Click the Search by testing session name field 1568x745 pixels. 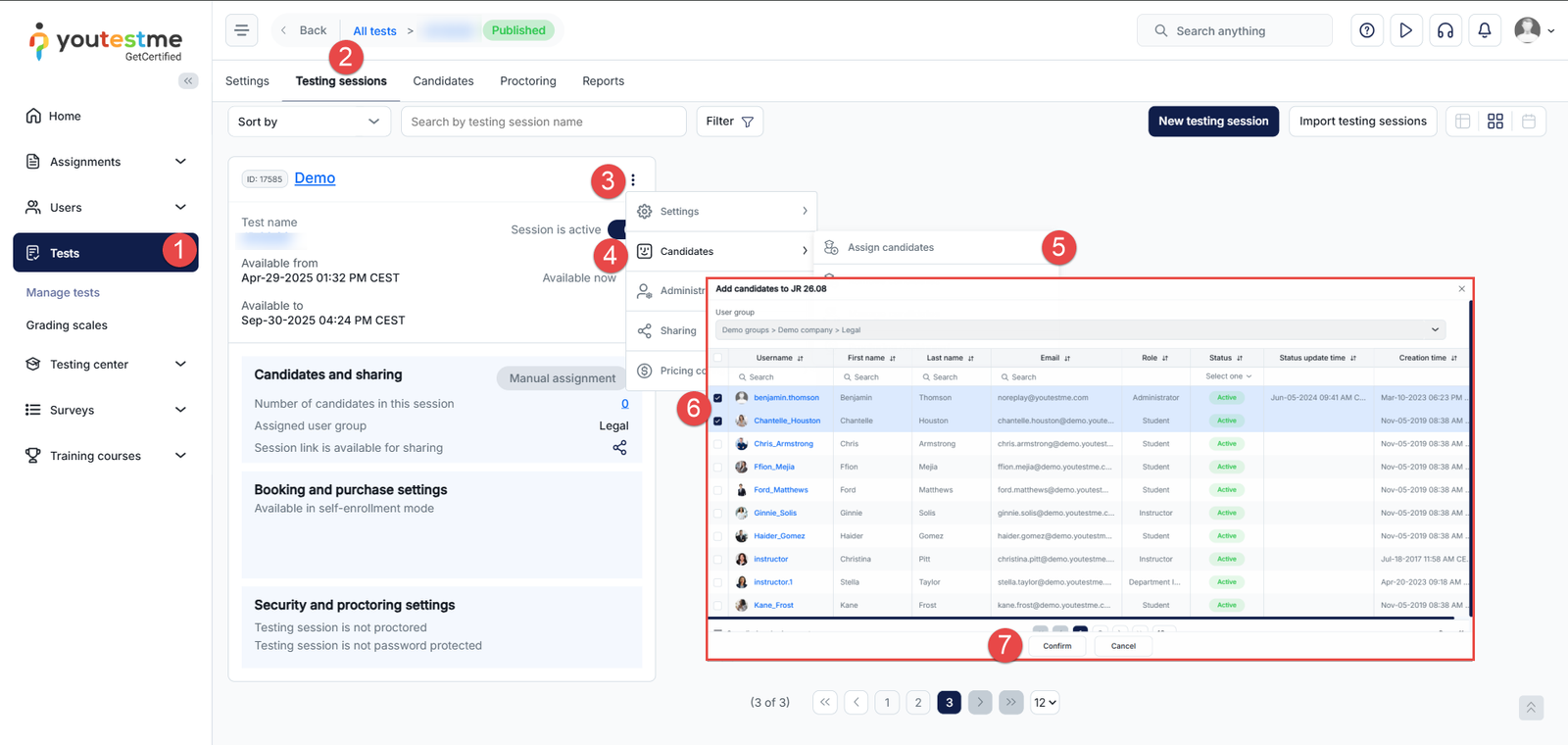point(543,122)
